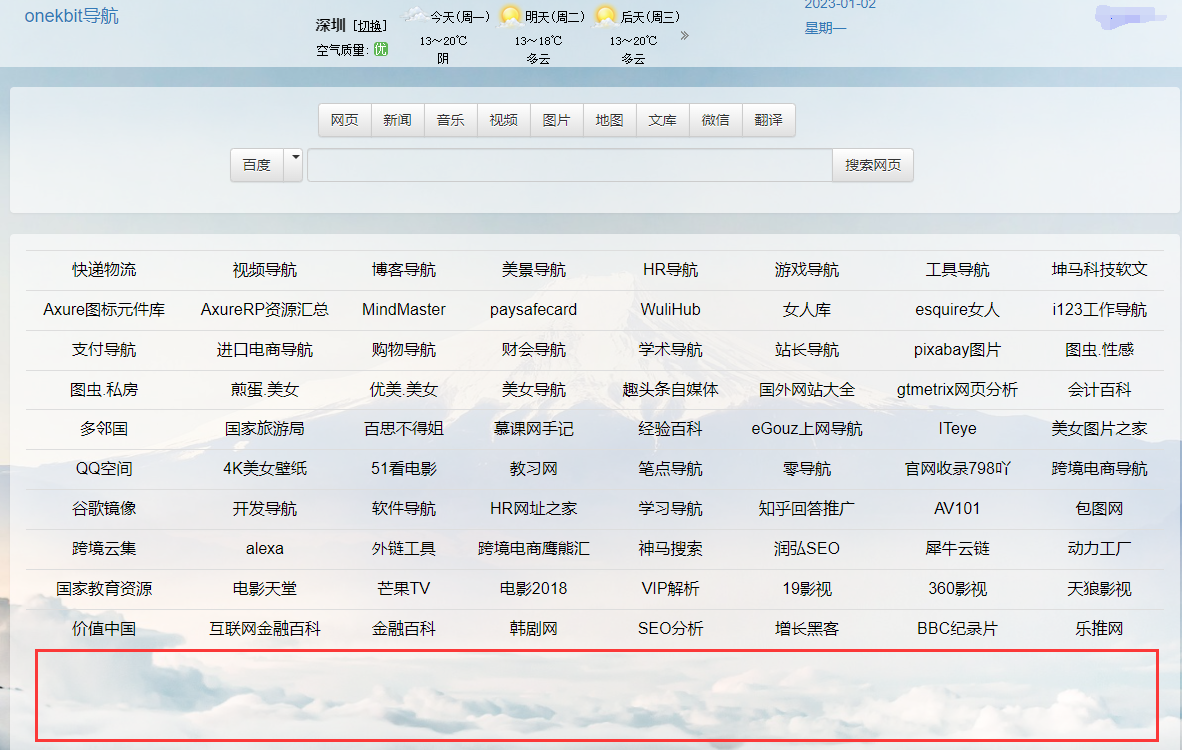Open the VIP解析 link
1182x750 pixels.
[670, 589]
